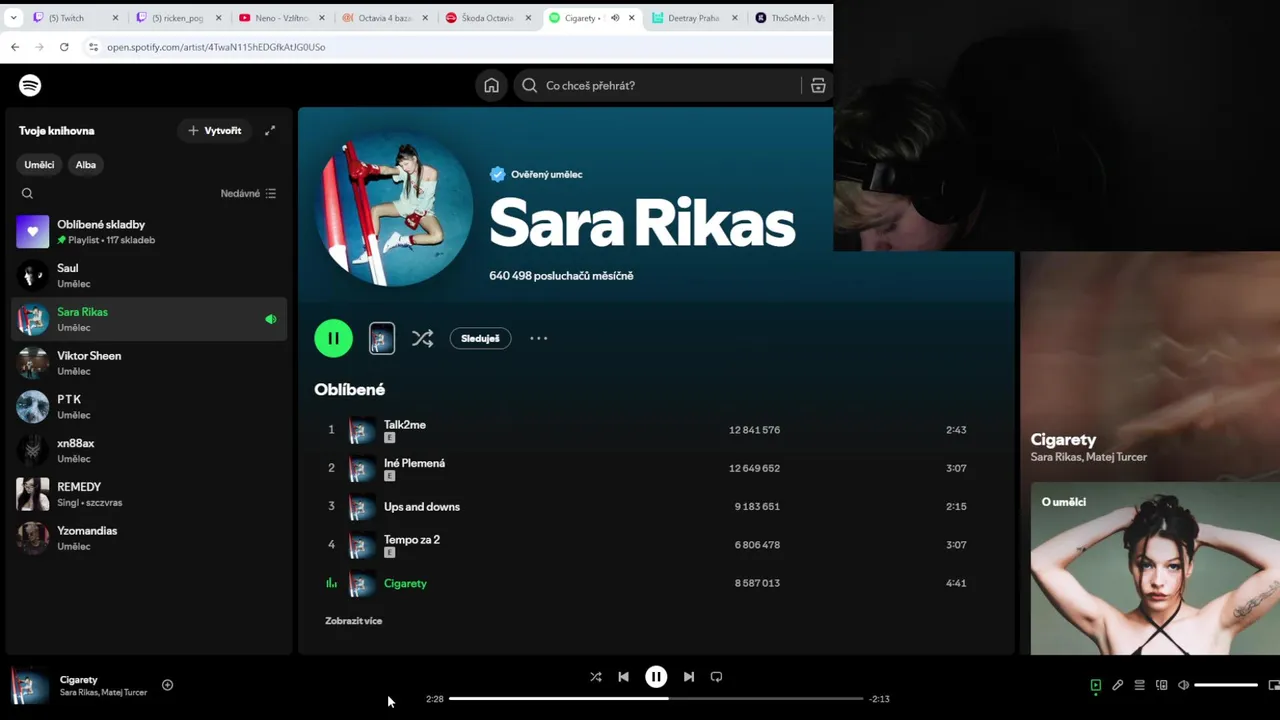This screenshot has width=1280, height=720.
Task: Open PTK artist in library
Action: (x=150, y=407)
